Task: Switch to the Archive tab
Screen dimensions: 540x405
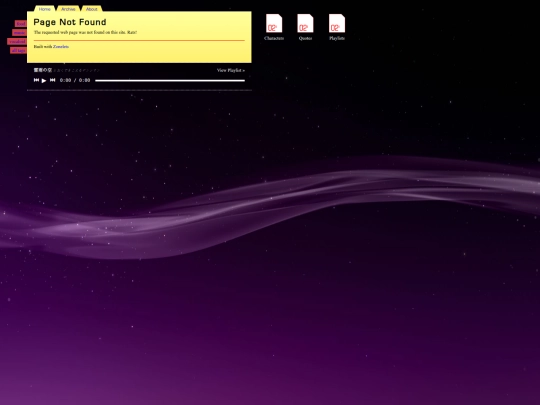Action: (x=68, y=9)
